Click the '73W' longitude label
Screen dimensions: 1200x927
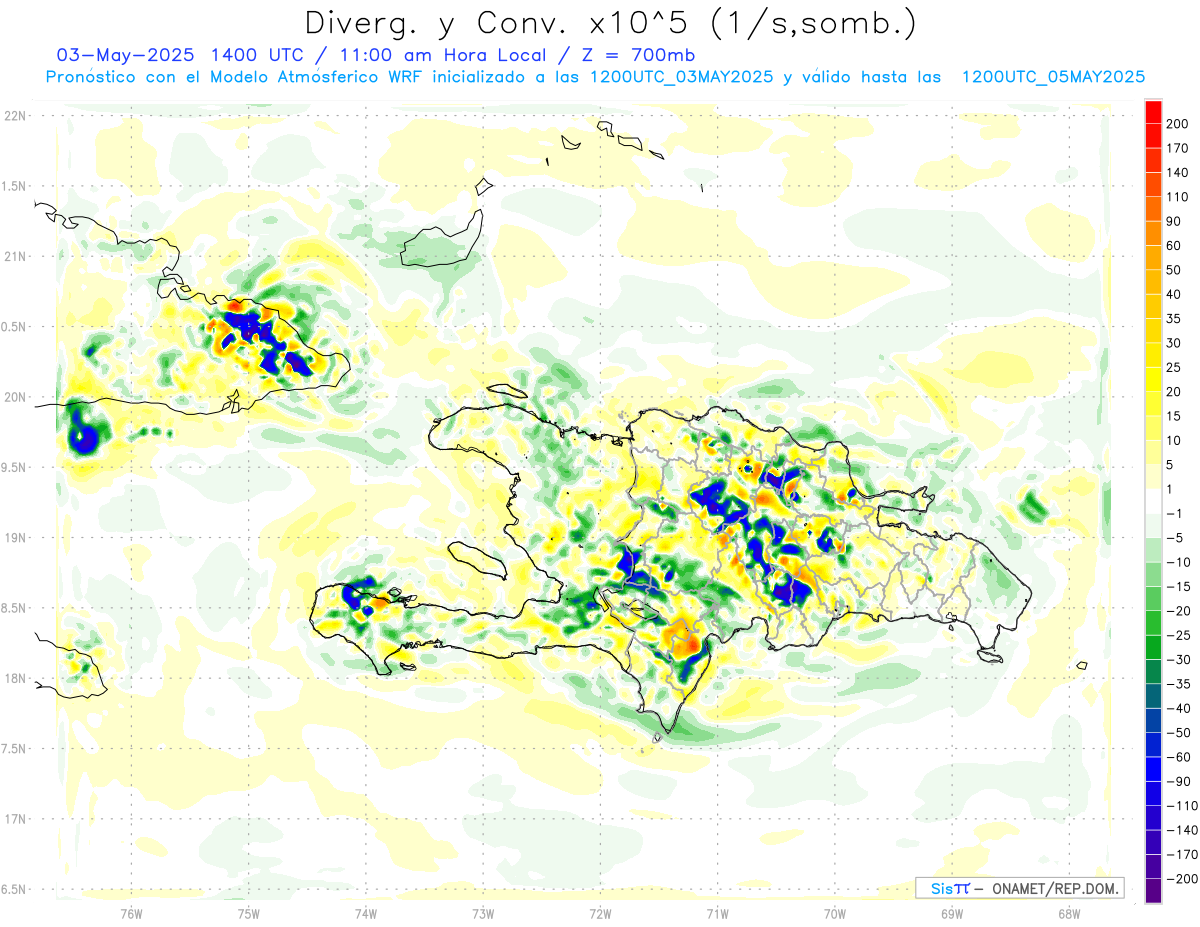tap(483, 914)
